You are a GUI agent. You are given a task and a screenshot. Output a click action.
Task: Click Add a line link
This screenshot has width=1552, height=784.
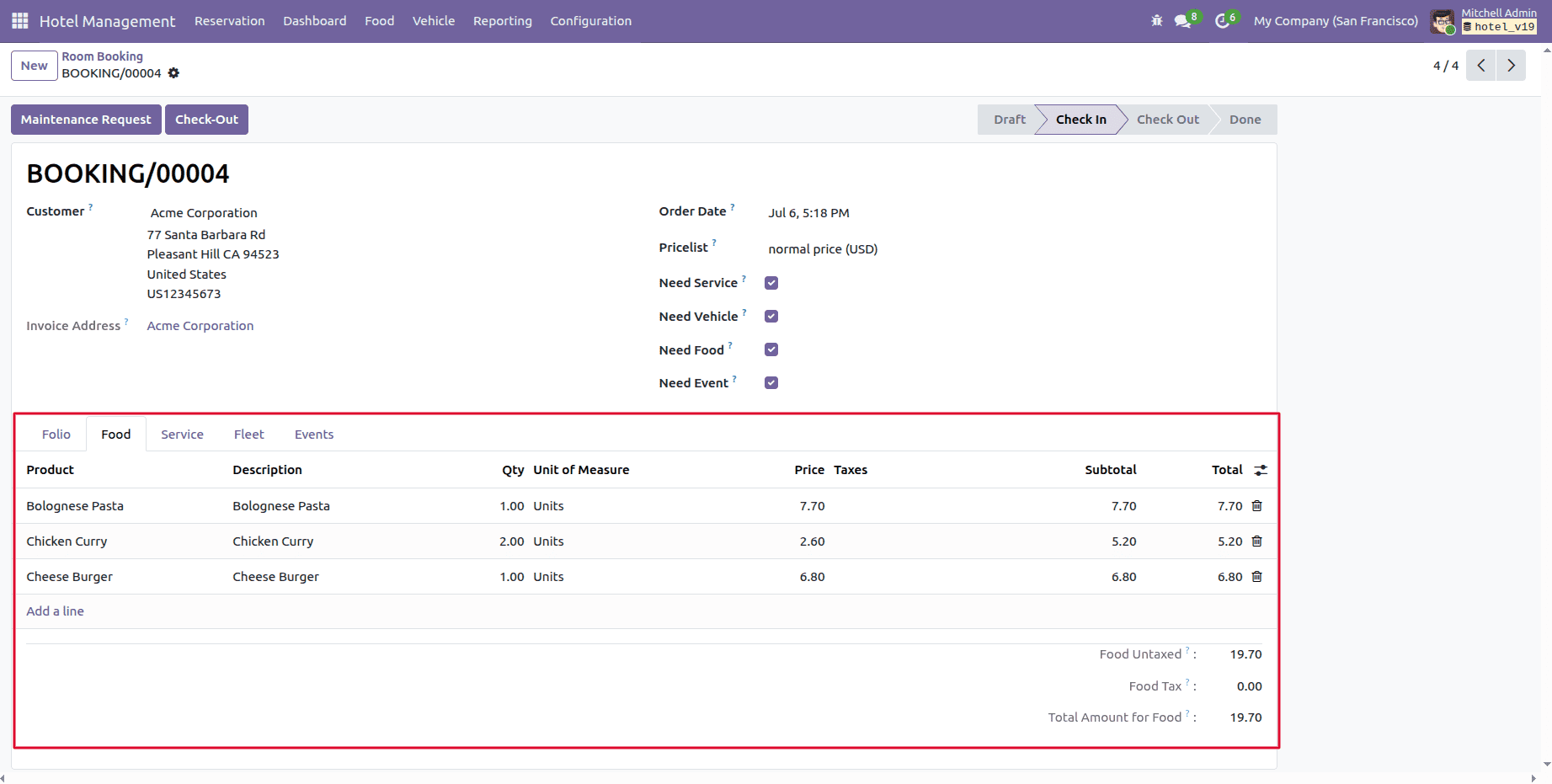56,611
